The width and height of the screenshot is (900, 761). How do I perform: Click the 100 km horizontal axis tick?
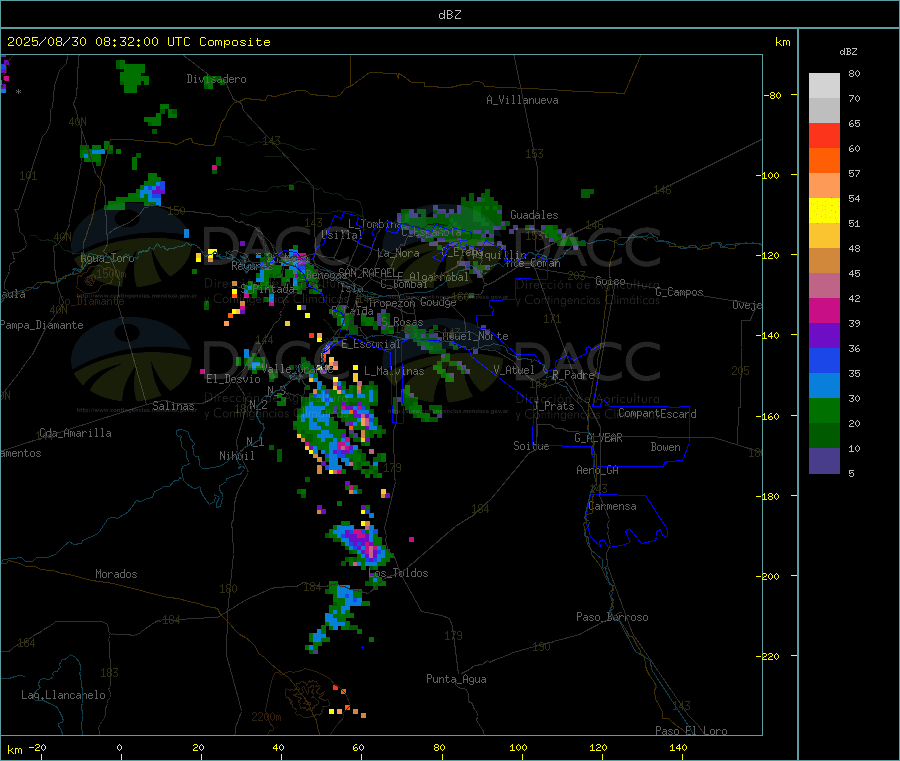coord(518,747)
